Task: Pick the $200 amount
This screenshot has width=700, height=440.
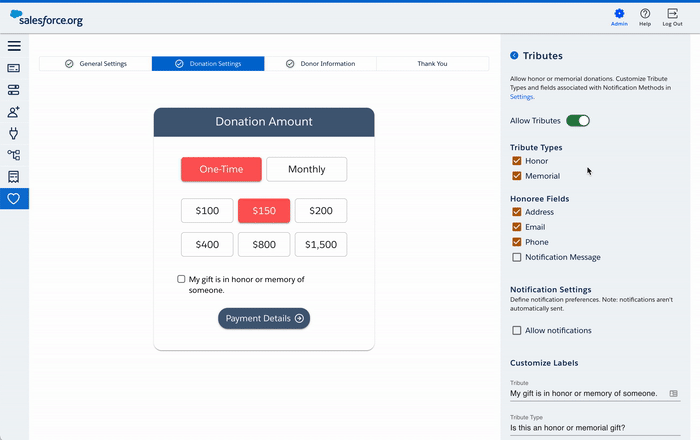Action: coord(321,211)
